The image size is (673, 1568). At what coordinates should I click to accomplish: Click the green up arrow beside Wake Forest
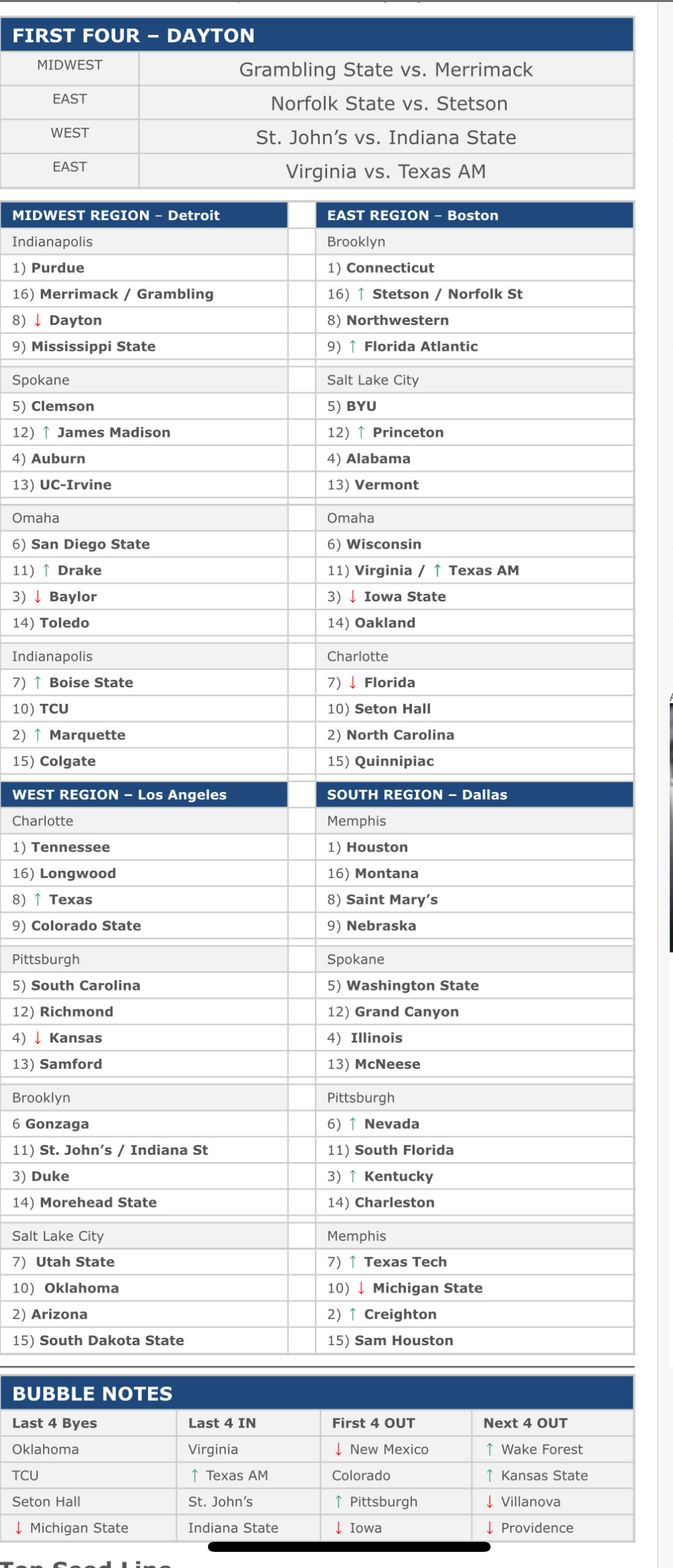pos(490,1450)
